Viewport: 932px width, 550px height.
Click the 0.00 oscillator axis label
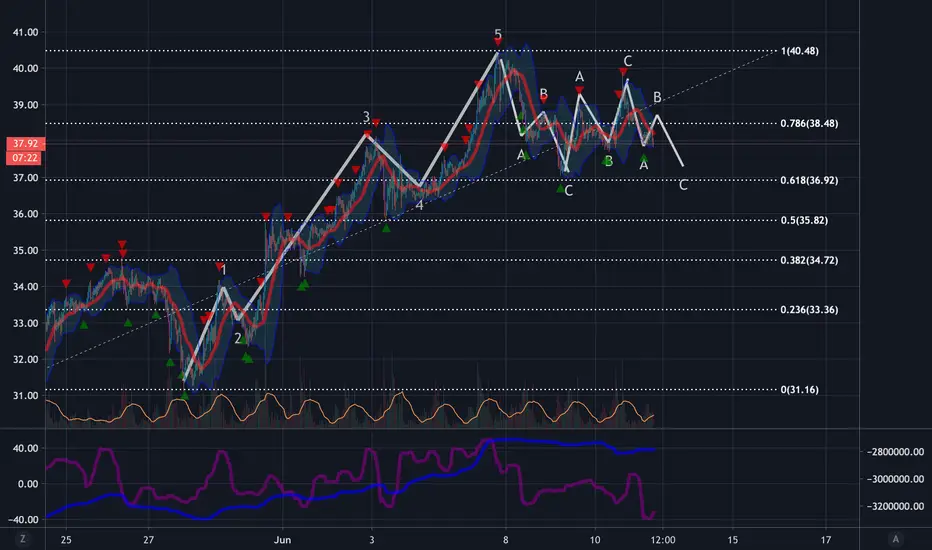point(28,484)
